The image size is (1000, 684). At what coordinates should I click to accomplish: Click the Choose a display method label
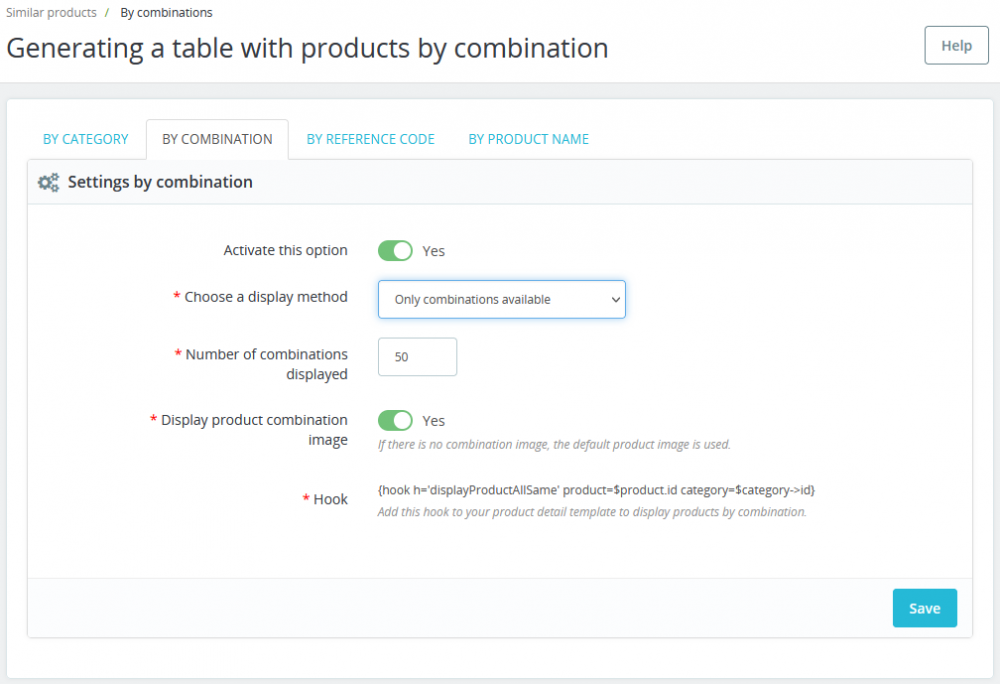266,297
